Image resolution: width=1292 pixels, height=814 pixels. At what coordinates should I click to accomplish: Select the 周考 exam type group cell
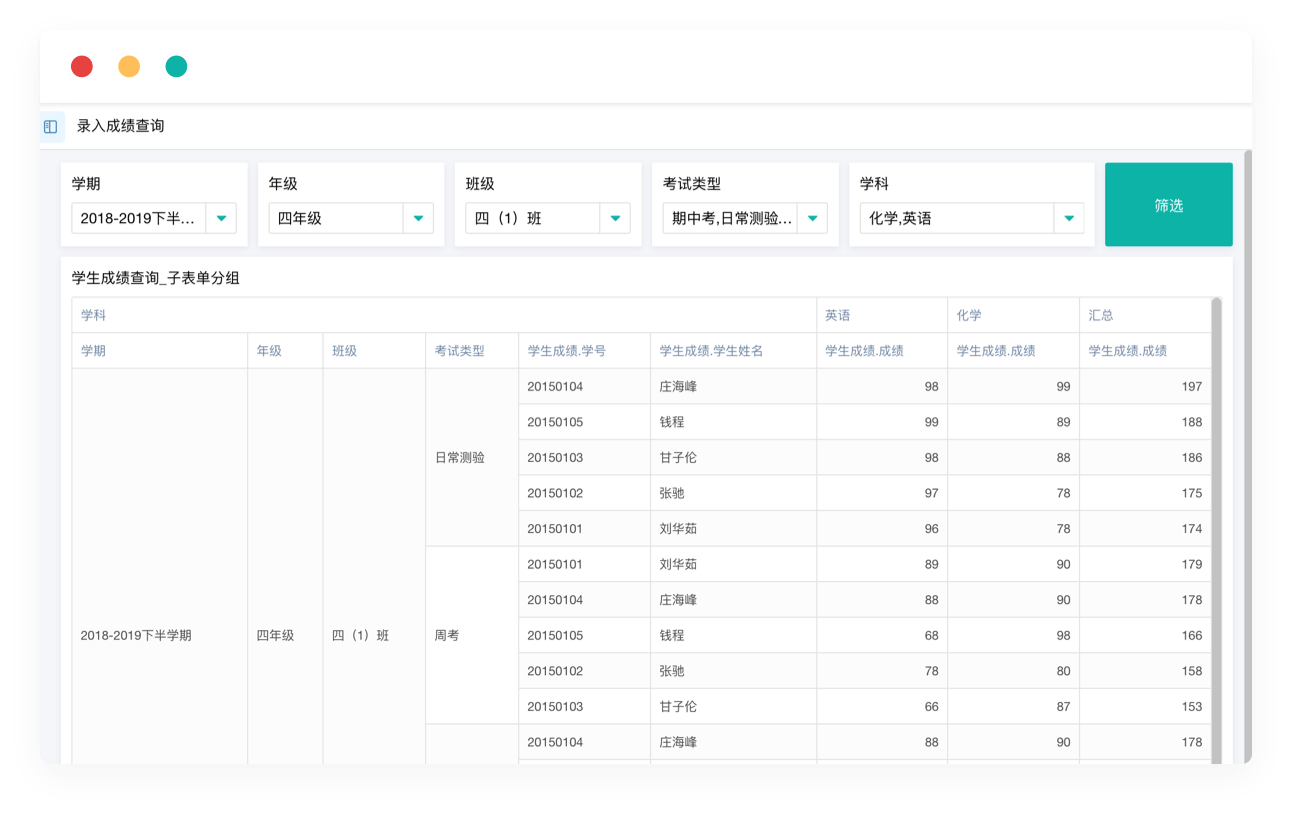[x=447, y=636]
